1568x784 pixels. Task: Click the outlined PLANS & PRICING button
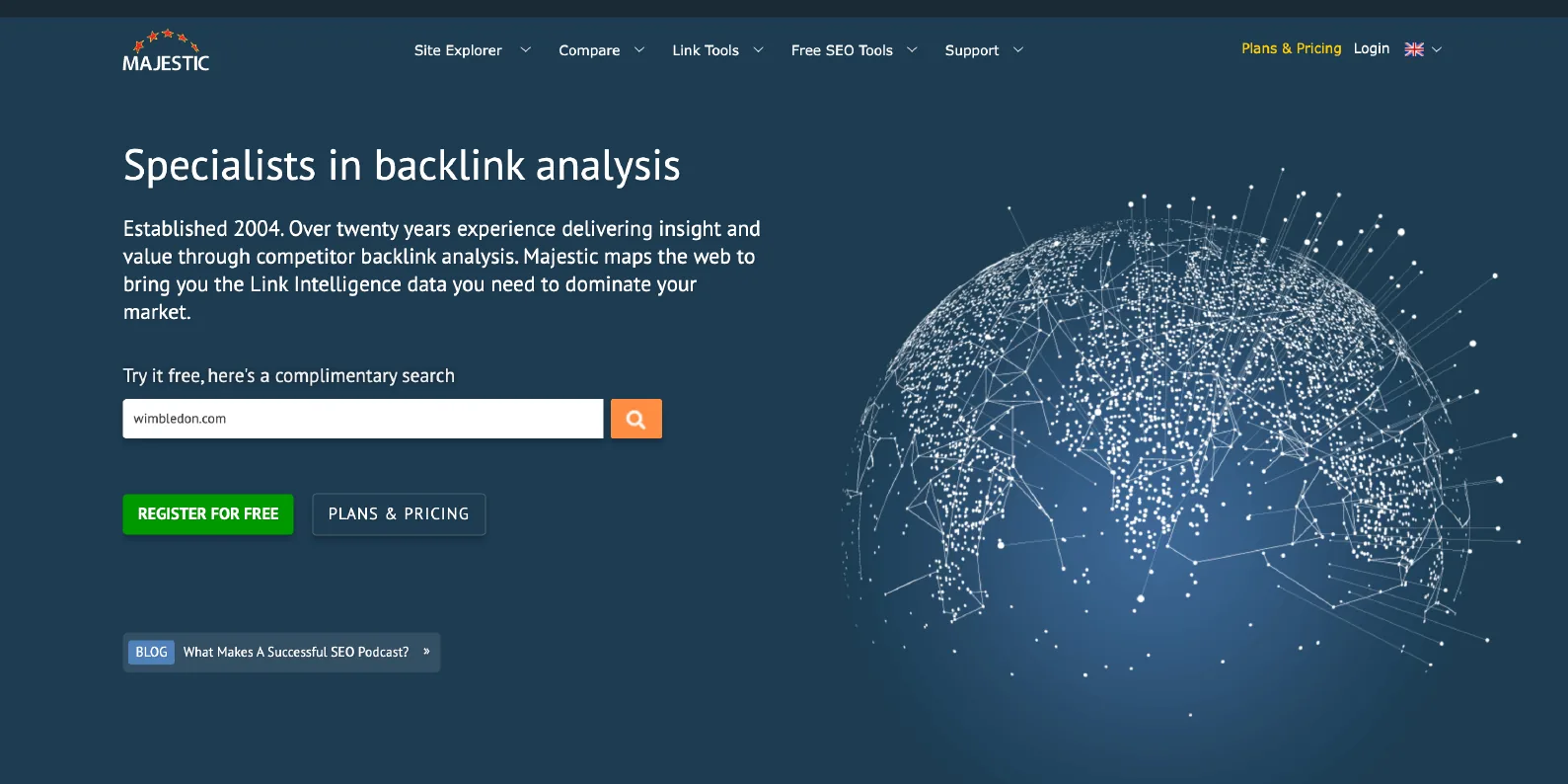[399, 514]
